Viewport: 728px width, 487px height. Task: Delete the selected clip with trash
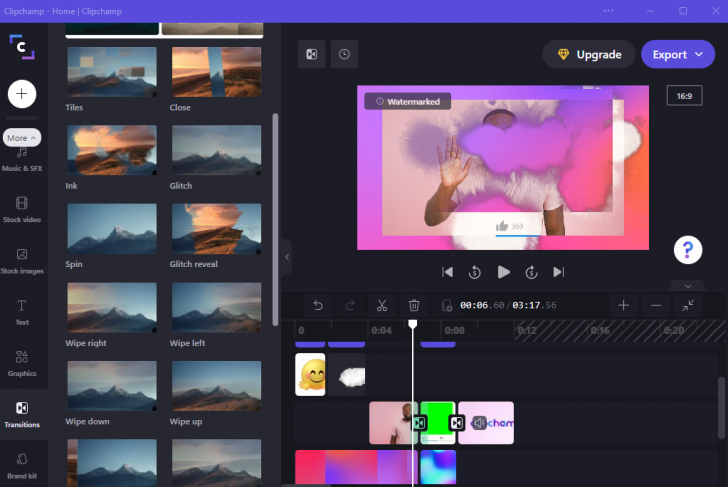point(414,305)
